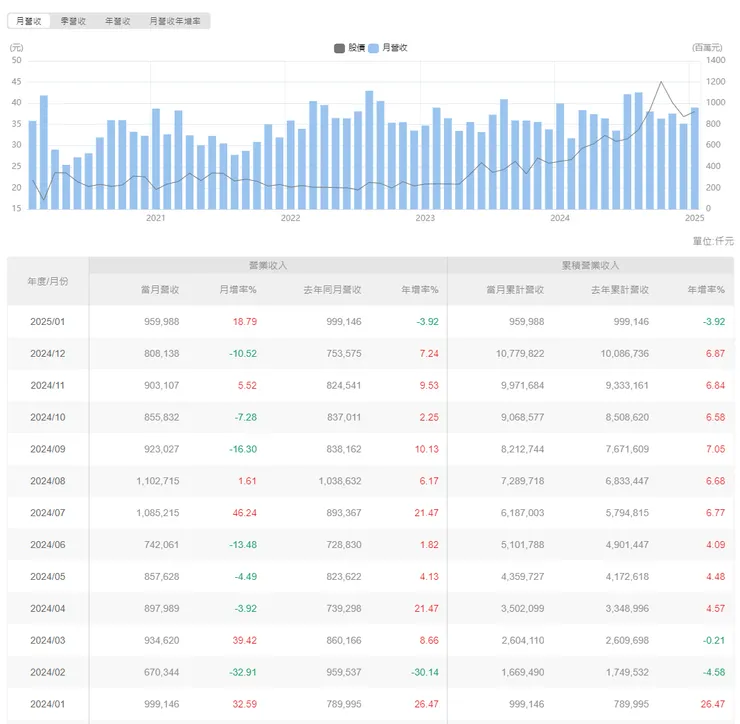Click the 1,038,632 last-year revenue cell
The height and width of the screenshot is (724, 740).
pos(340,481)
